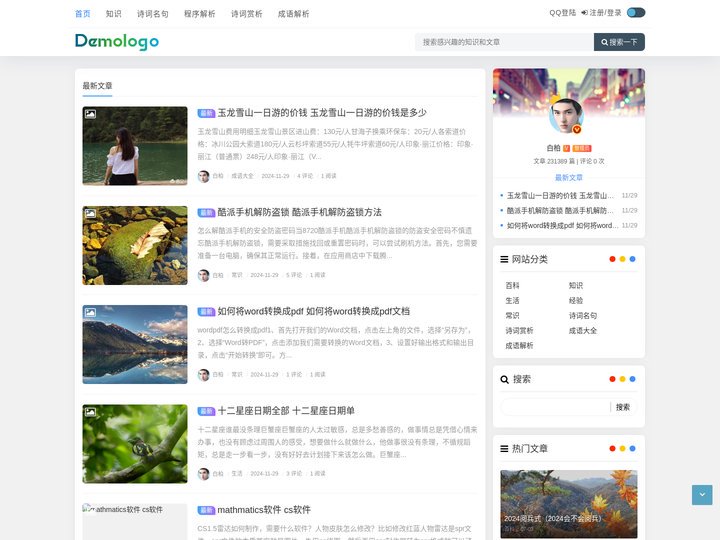Image resolution: width=720 pixels, height=540 pixels.
Task: Open the 首页 nav item
Action: 83,14
